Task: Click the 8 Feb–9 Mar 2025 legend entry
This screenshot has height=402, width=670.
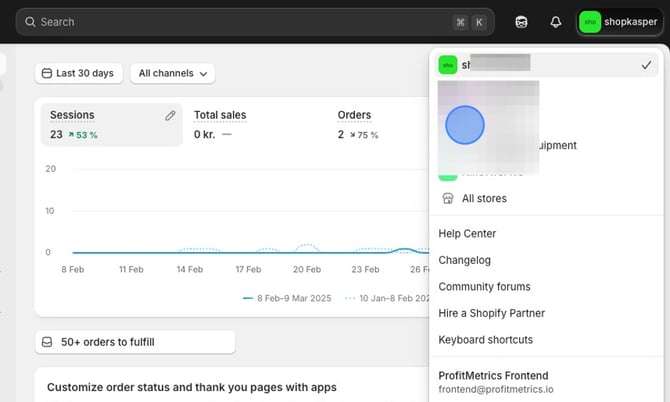Action: tap(287, 298)
